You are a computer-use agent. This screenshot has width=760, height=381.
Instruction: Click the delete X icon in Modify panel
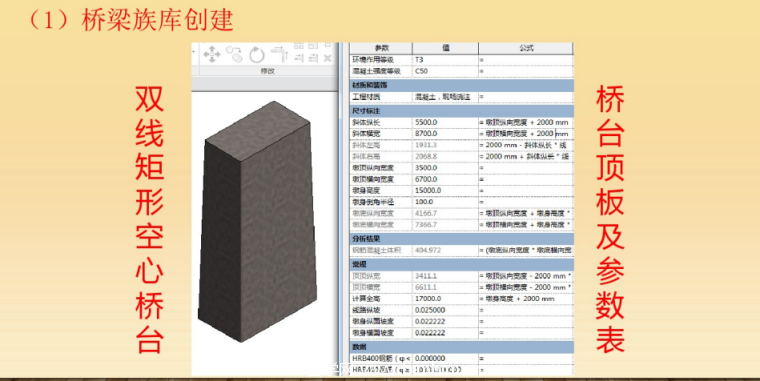(x=328, y=58)
